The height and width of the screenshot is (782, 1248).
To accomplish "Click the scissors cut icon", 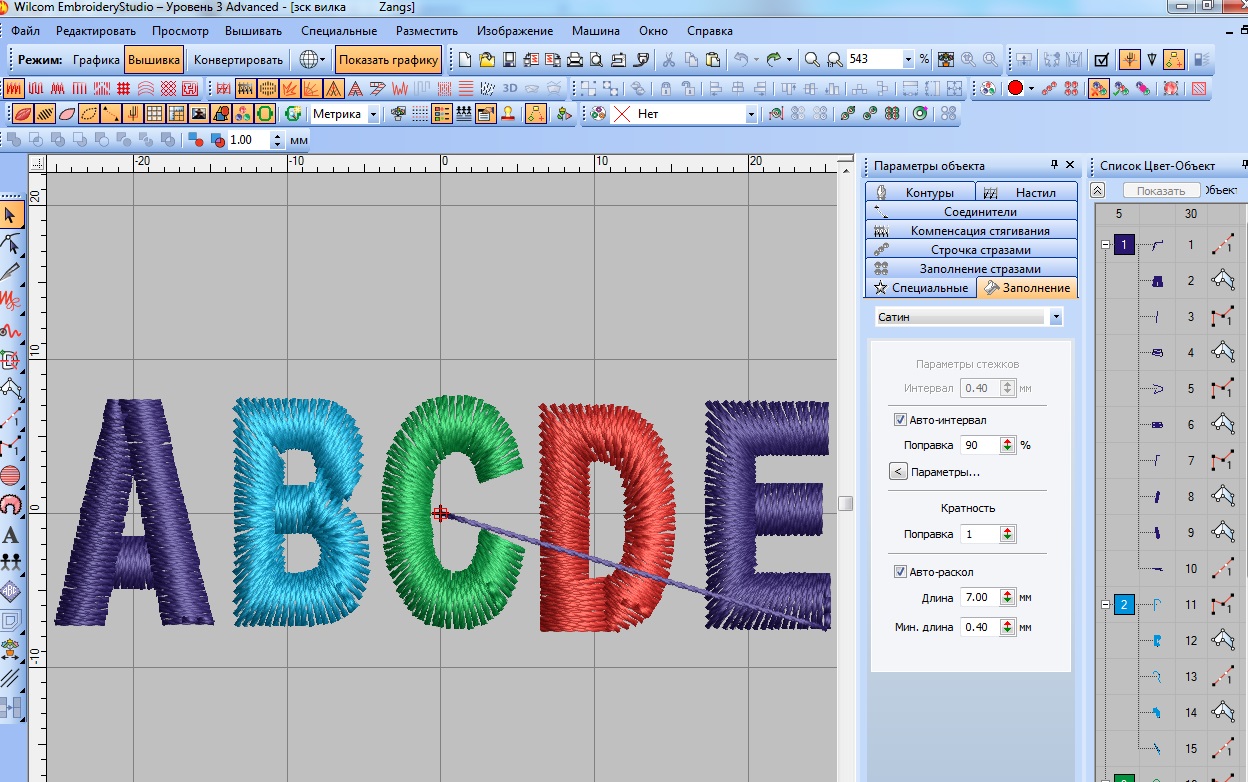I will pos(668,60).
